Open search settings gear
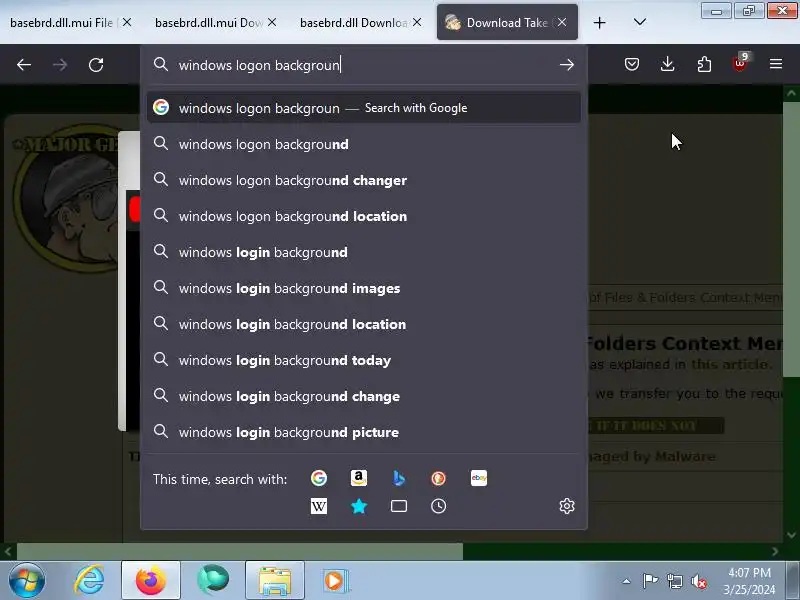 coord(567,506)
